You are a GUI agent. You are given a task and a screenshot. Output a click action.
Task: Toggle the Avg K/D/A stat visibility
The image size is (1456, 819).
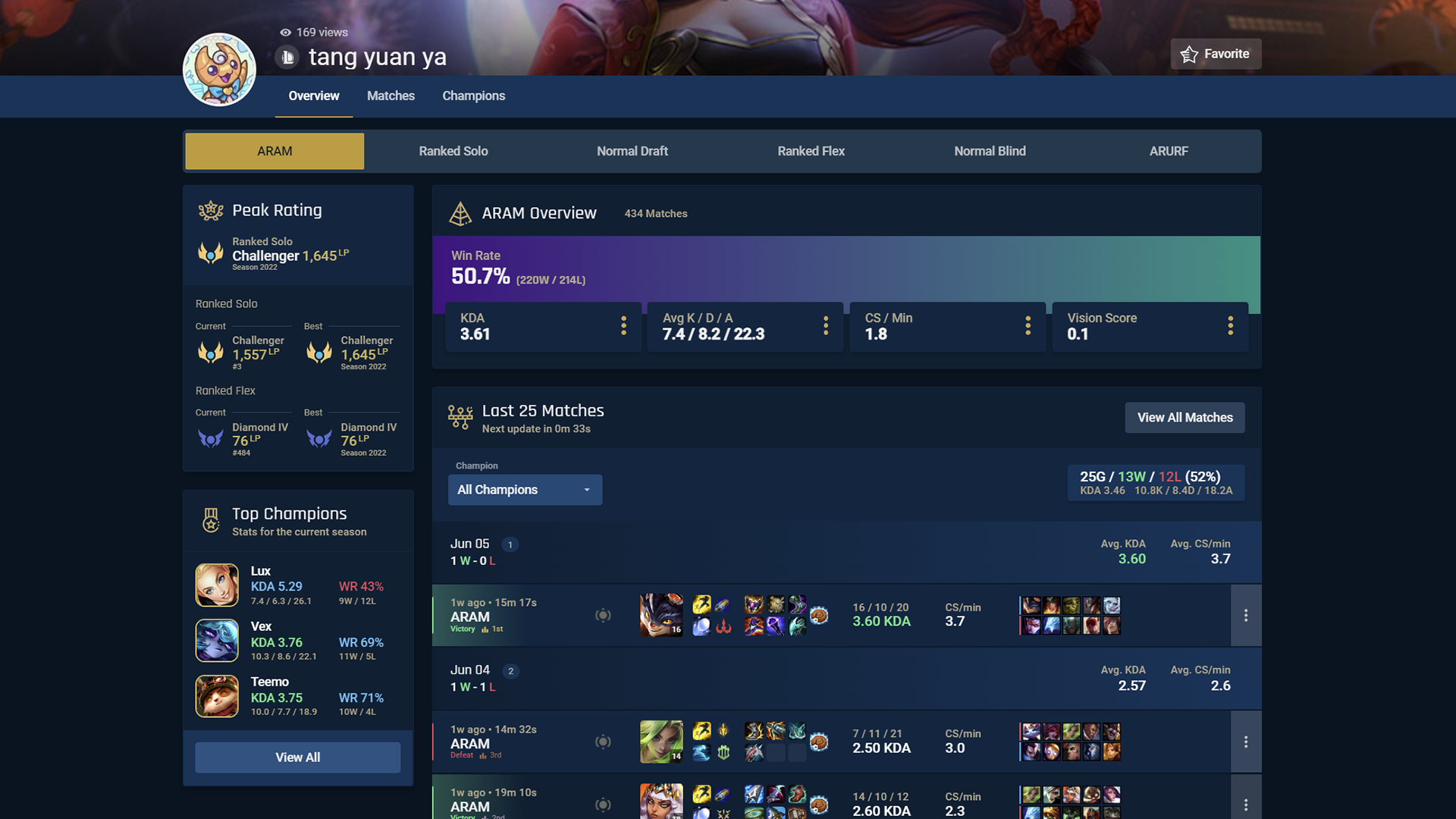click(825, 326)
